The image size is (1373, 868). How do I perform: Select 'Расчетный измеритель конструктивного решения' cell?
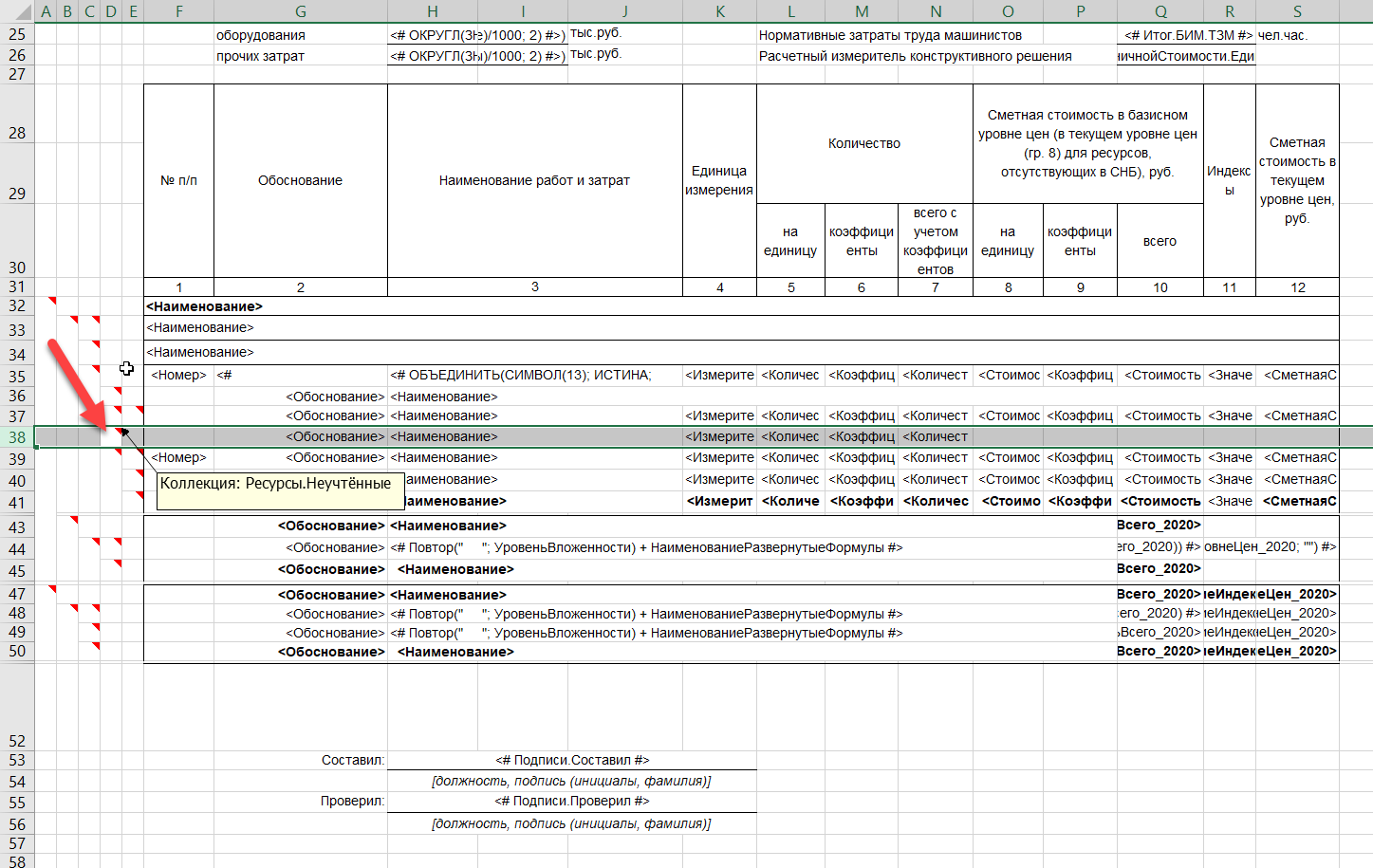[915, 56]
